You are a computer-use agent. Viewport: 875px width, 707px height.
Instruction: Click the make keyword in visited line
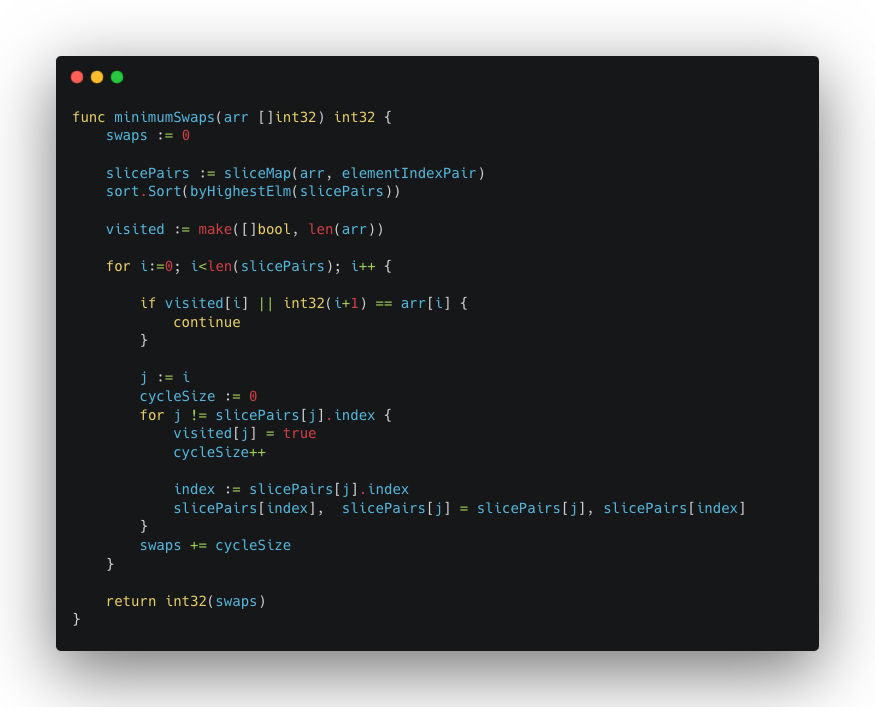(215, 229)
